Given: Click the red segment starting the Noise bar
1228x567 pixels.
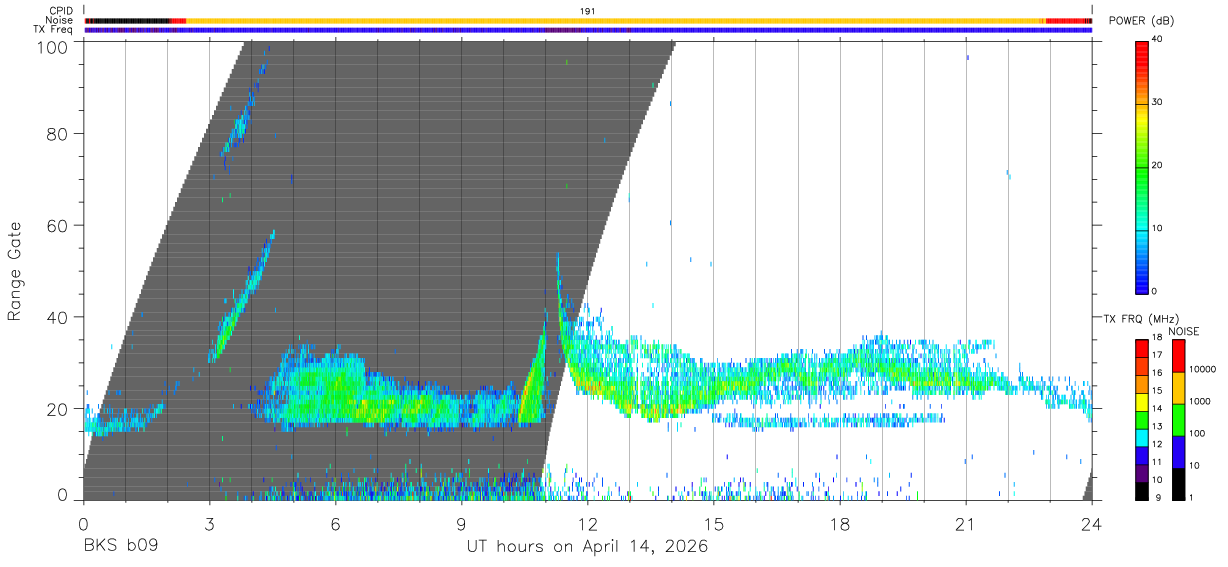Looking at the screenshot, I should click(178, 20).
